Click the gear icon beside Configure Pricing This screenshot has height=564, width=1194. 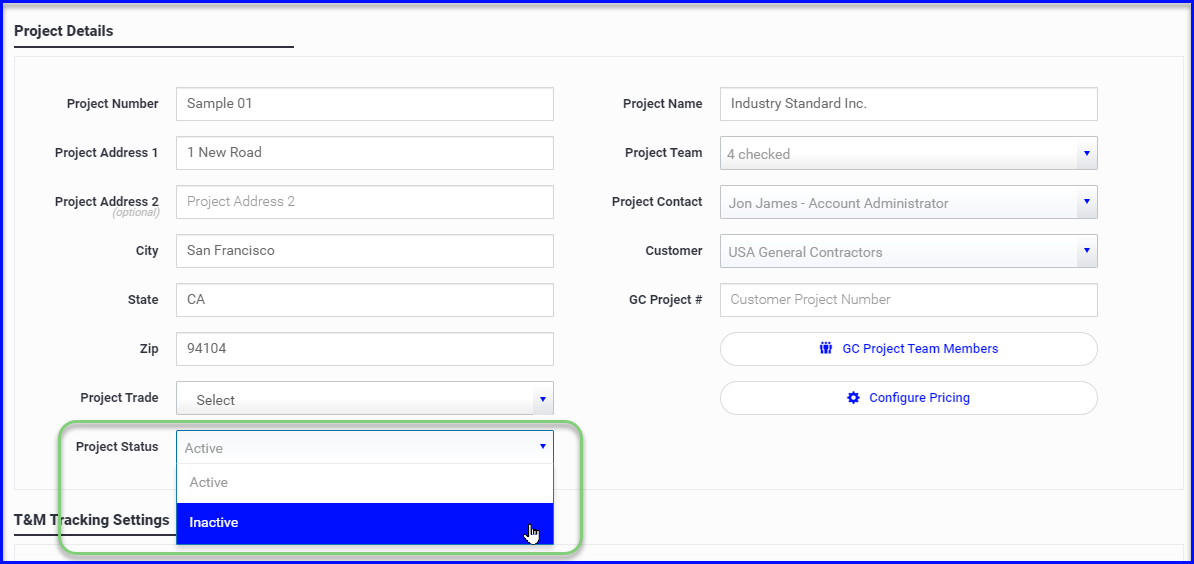[853, 397]
